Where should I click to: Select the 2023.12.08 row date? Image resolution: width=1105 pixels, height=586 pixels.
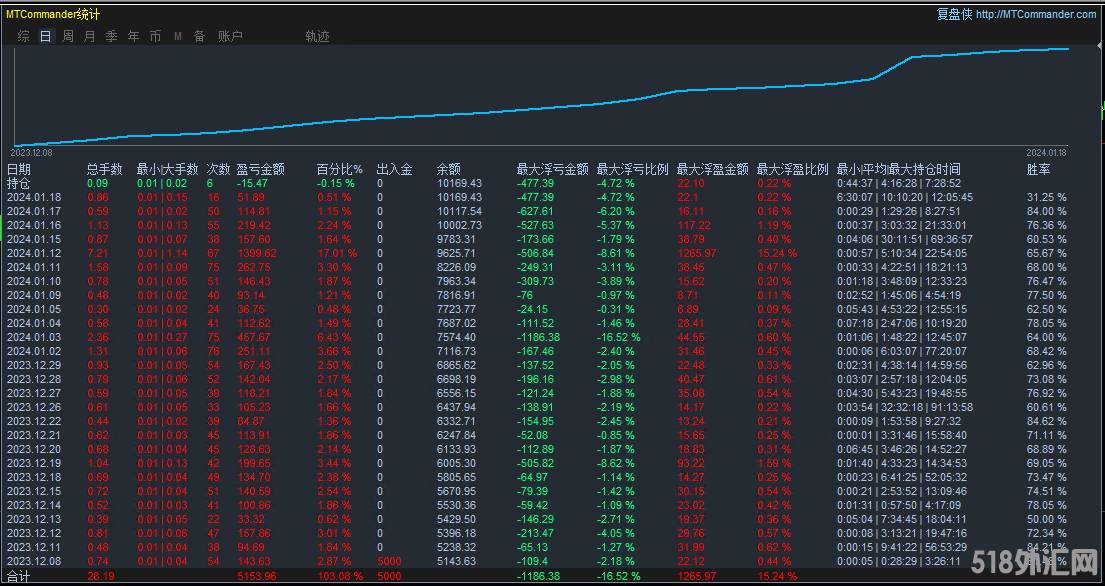pyautogui.click(x=34, y=562)
